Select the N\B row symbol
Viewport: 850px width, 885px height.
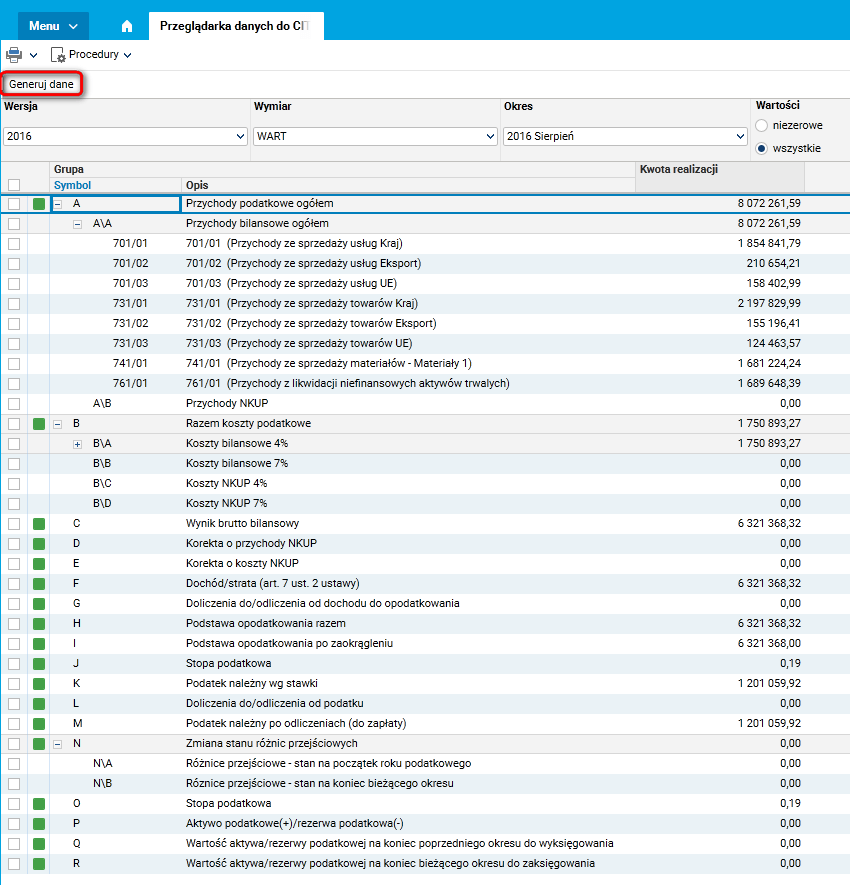103,783
